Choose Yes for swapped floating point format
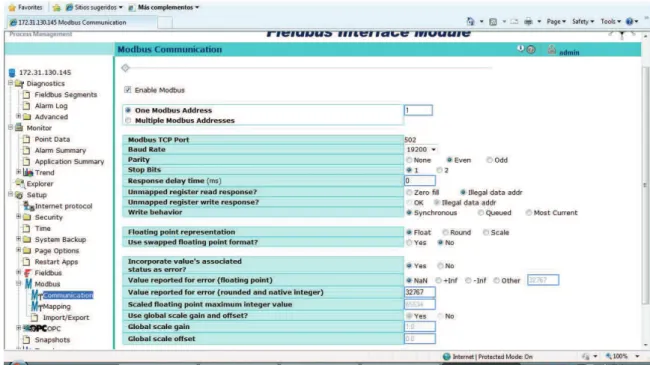Viewport: 650px width, 365px height. (x=409, y=243)
